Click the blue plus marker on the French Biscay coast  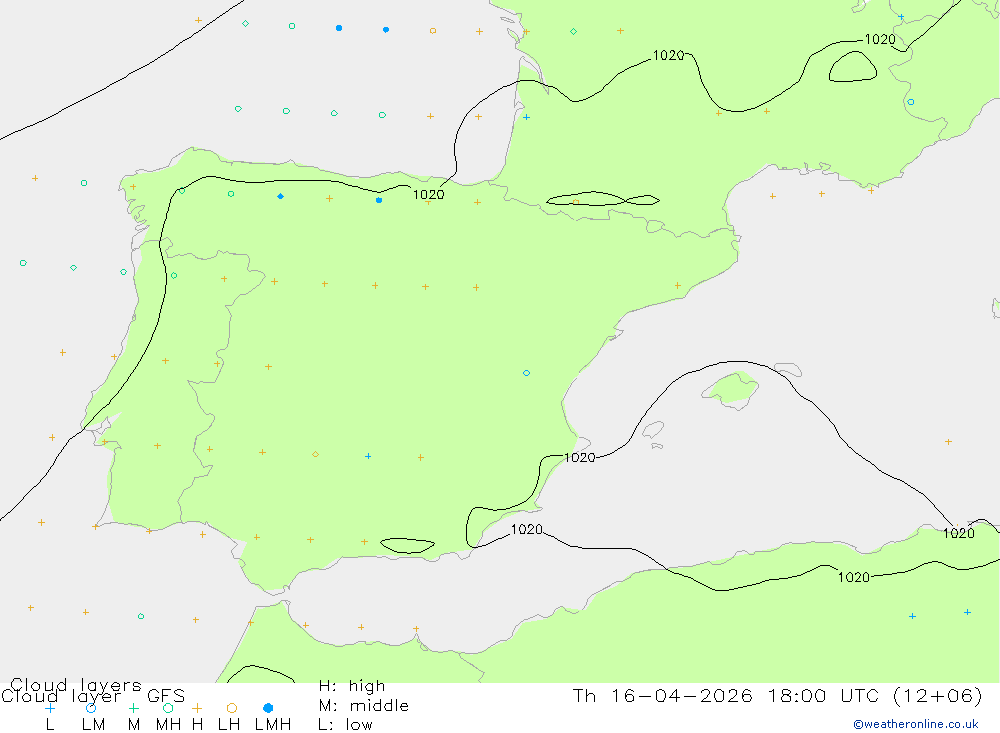[x=526, y=117]
